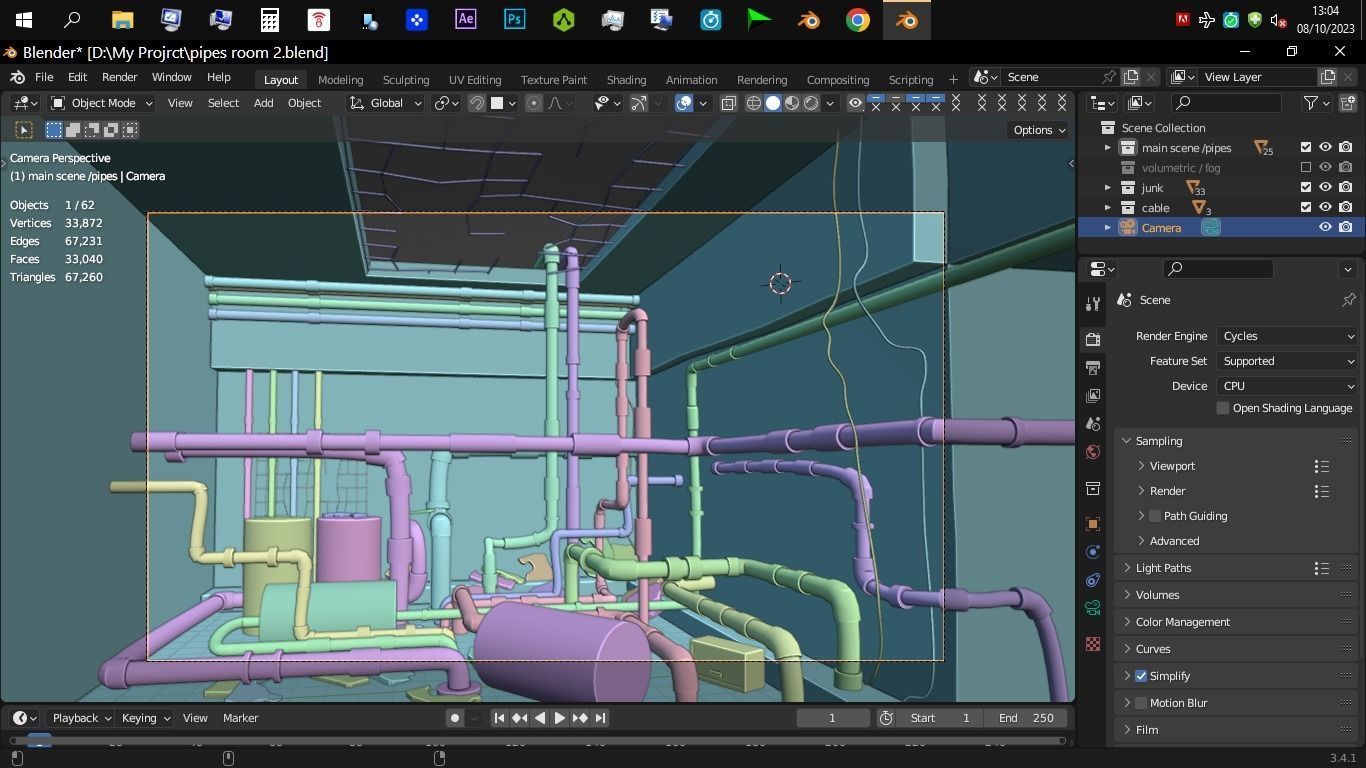Switch to the Shading workspace tab

pos(626,79)
